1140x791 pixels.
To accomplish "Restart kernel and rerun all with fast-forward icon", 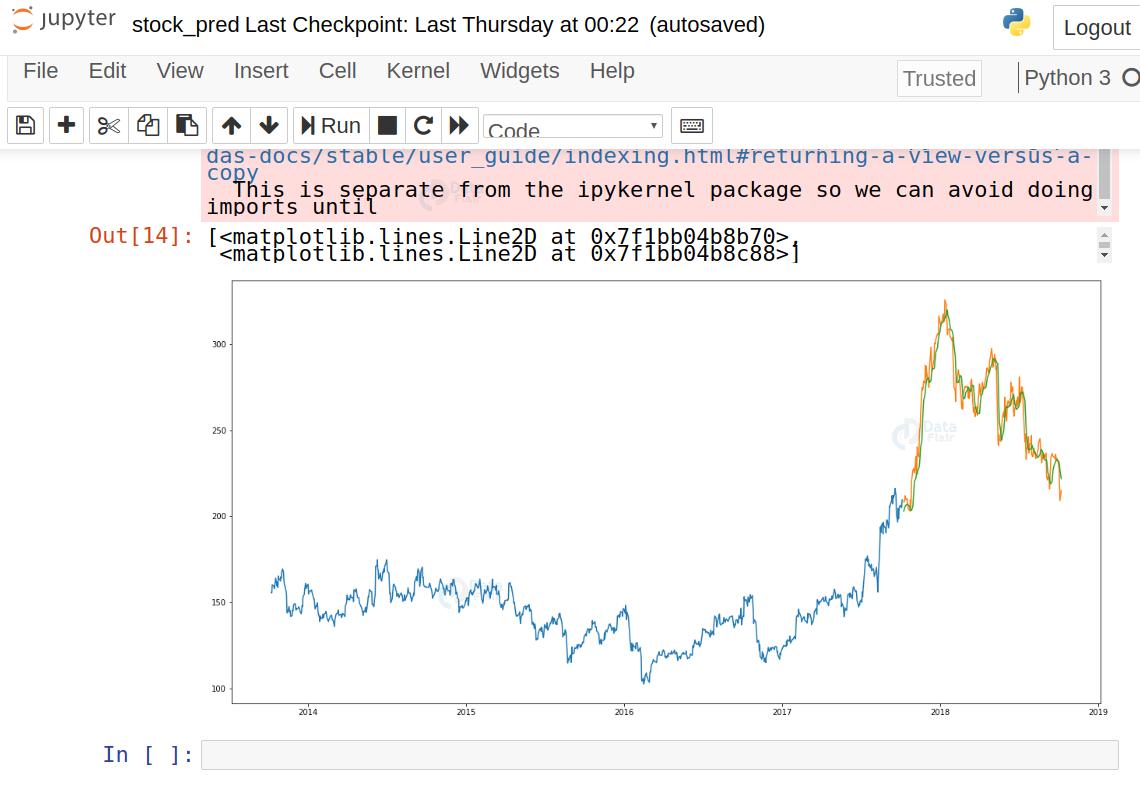I will pyautogui.click(x=459, y=125).
